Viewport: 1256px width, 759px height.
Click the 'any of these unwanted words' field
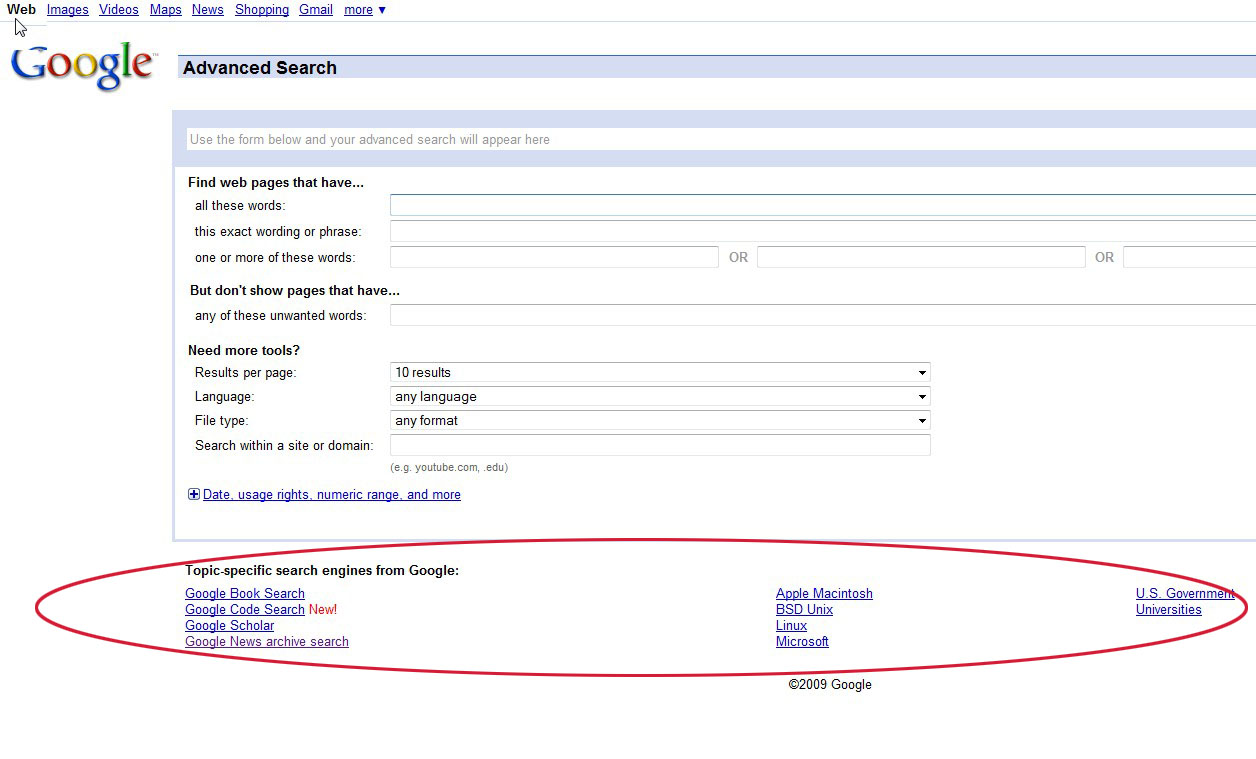[x=823, y=315]
